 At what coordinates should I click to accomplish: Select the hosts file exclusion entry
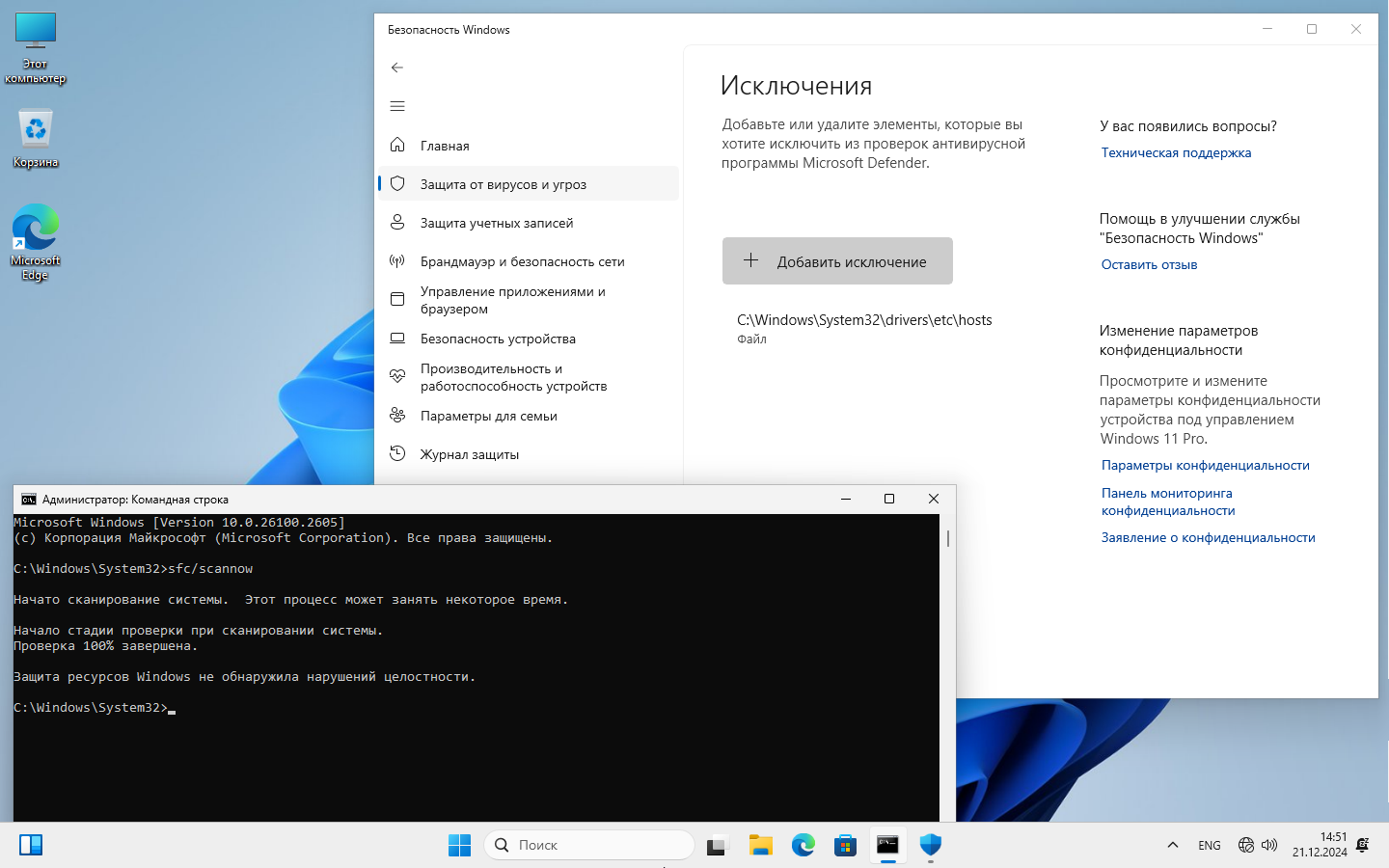(864, 328)
